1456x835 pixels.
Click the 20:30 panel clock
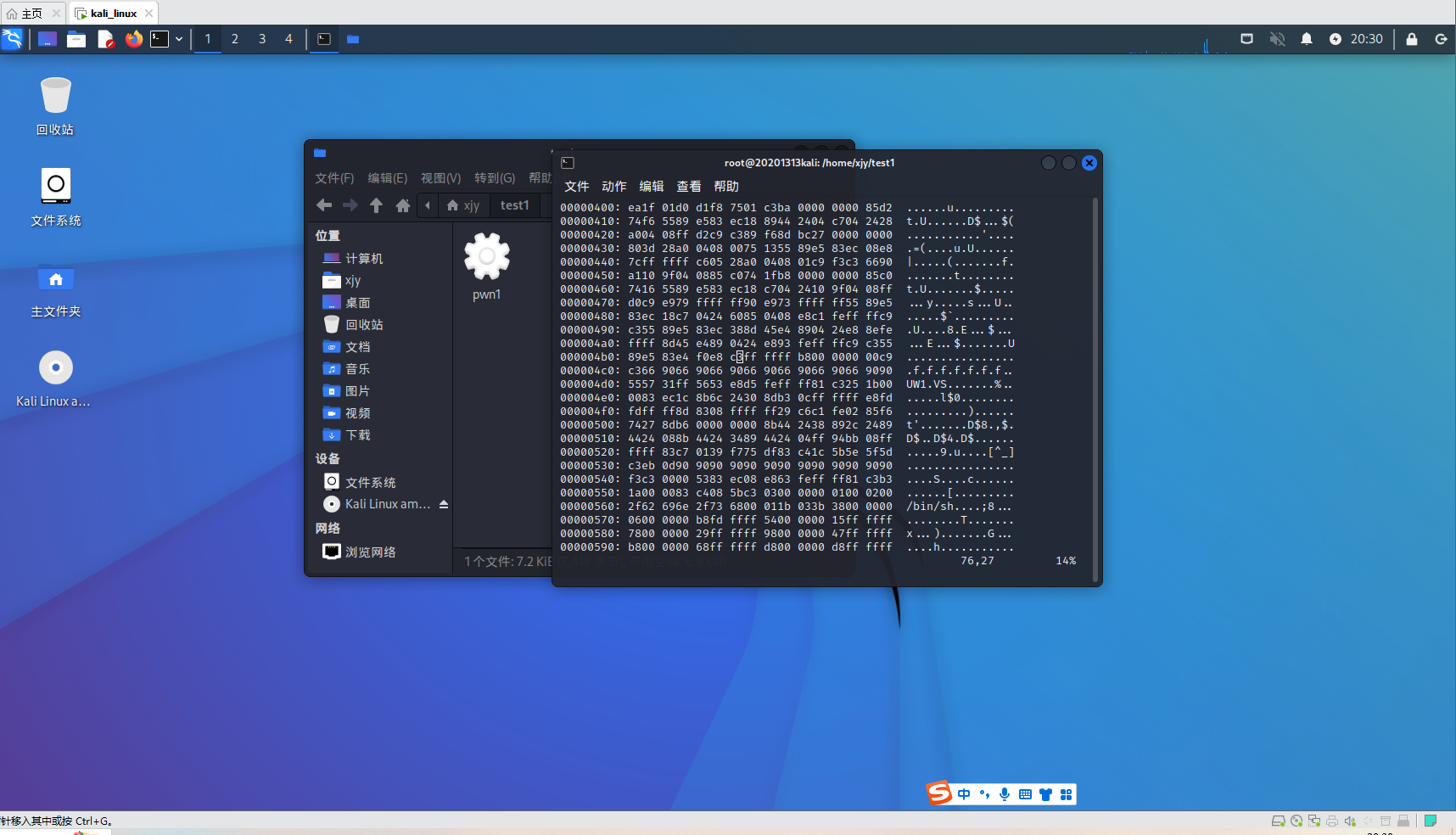click(1366, 39)
